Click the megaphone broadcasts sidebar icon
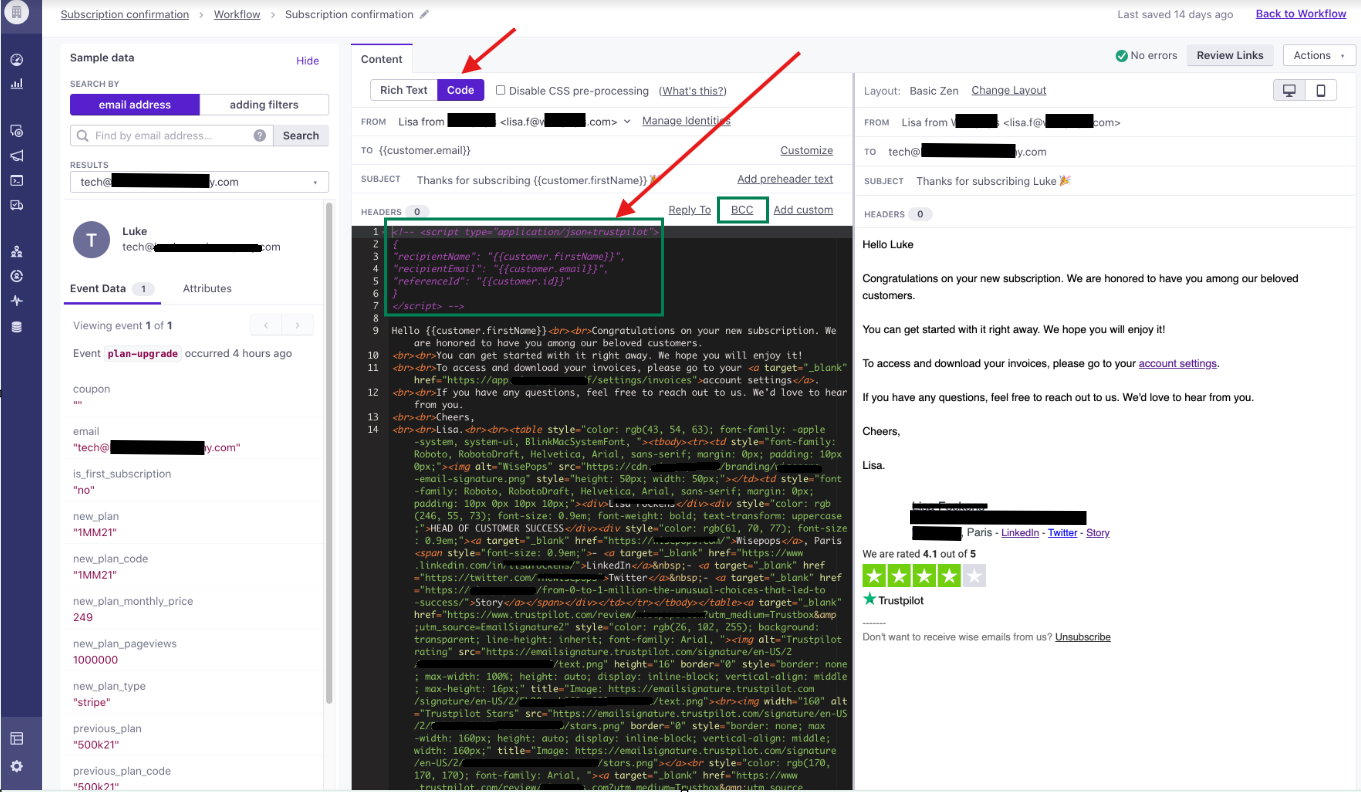The height and width of the screenshot is (792, 1361). (x=16, y=156)
